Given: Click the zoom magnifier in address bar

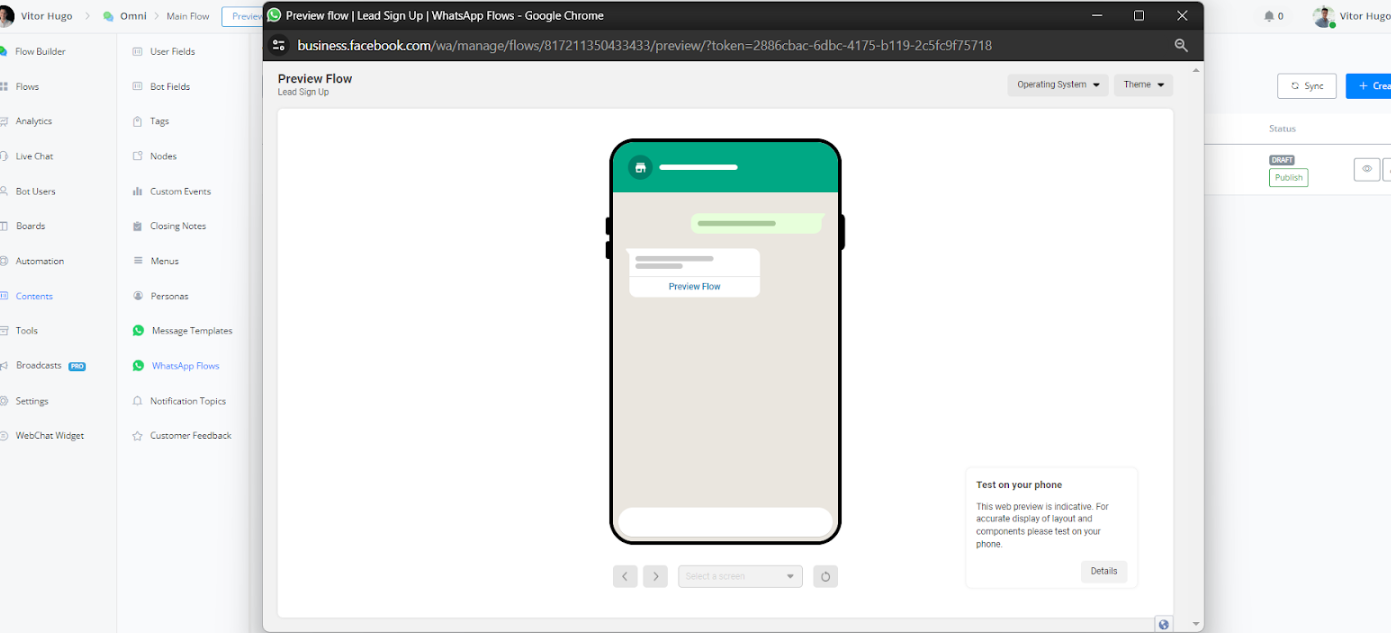Looking at the screenshot, I should (1181, 45).
